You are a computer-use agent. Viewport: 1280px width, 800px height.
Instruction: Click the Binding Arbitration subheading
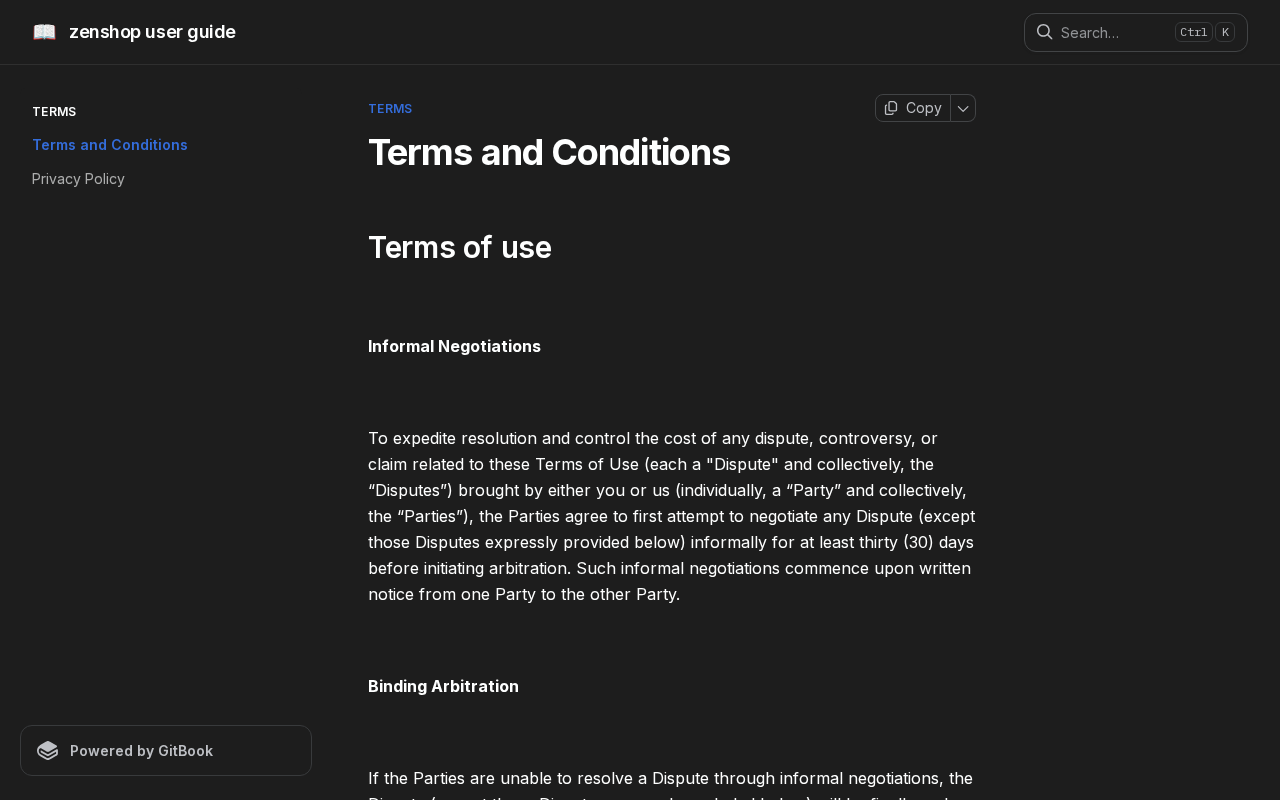[443, 686]
